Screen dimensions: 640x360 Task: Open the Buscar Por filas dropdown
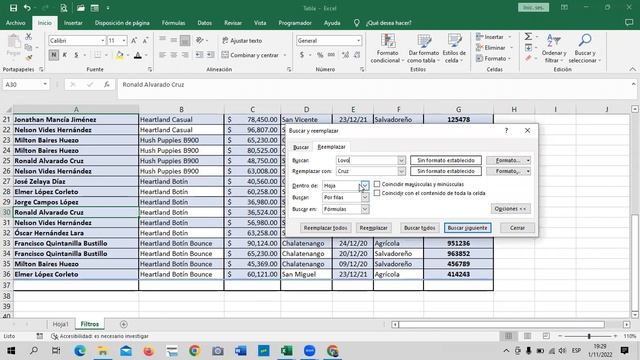(x=364, y=198)
